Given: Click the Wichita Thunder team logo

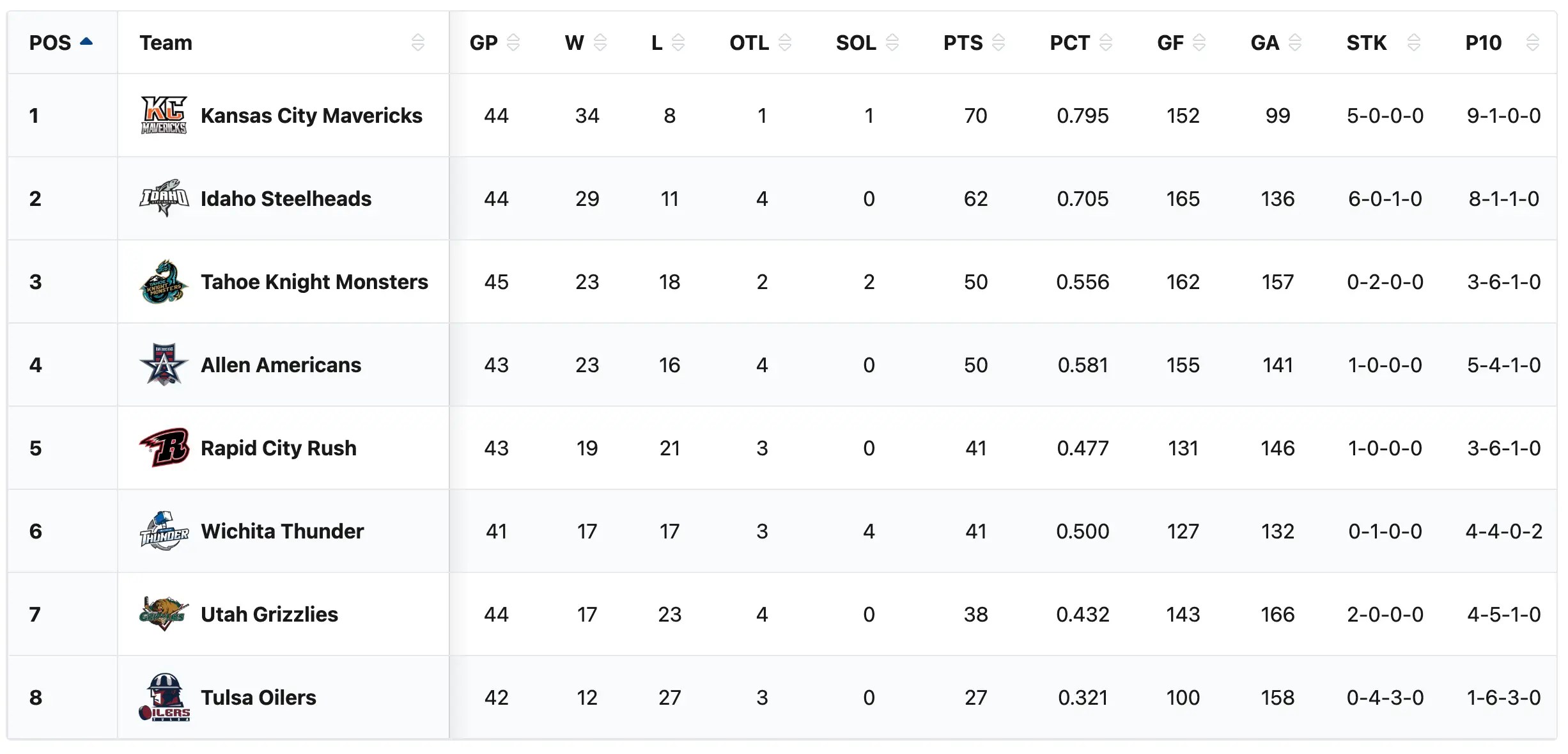Looking at the screenshot, I should [x=164, y=531].
